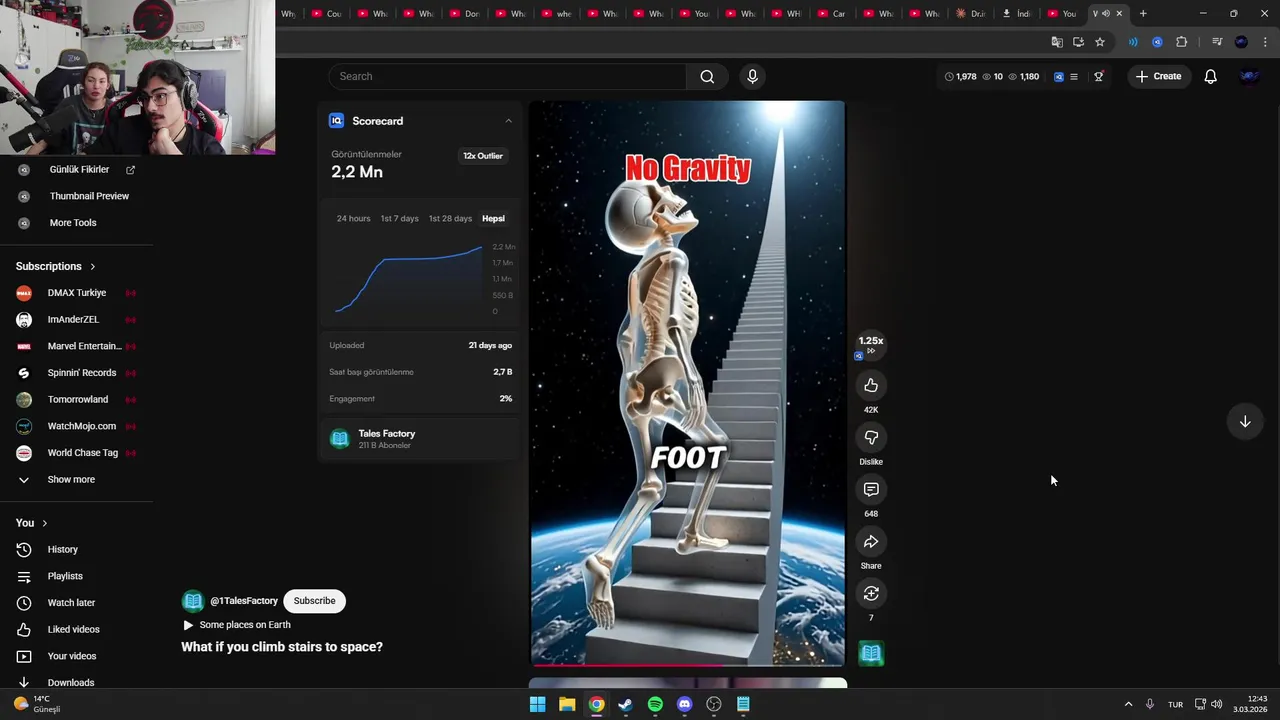Start voice search with the microphone

[x=753, y=76]
